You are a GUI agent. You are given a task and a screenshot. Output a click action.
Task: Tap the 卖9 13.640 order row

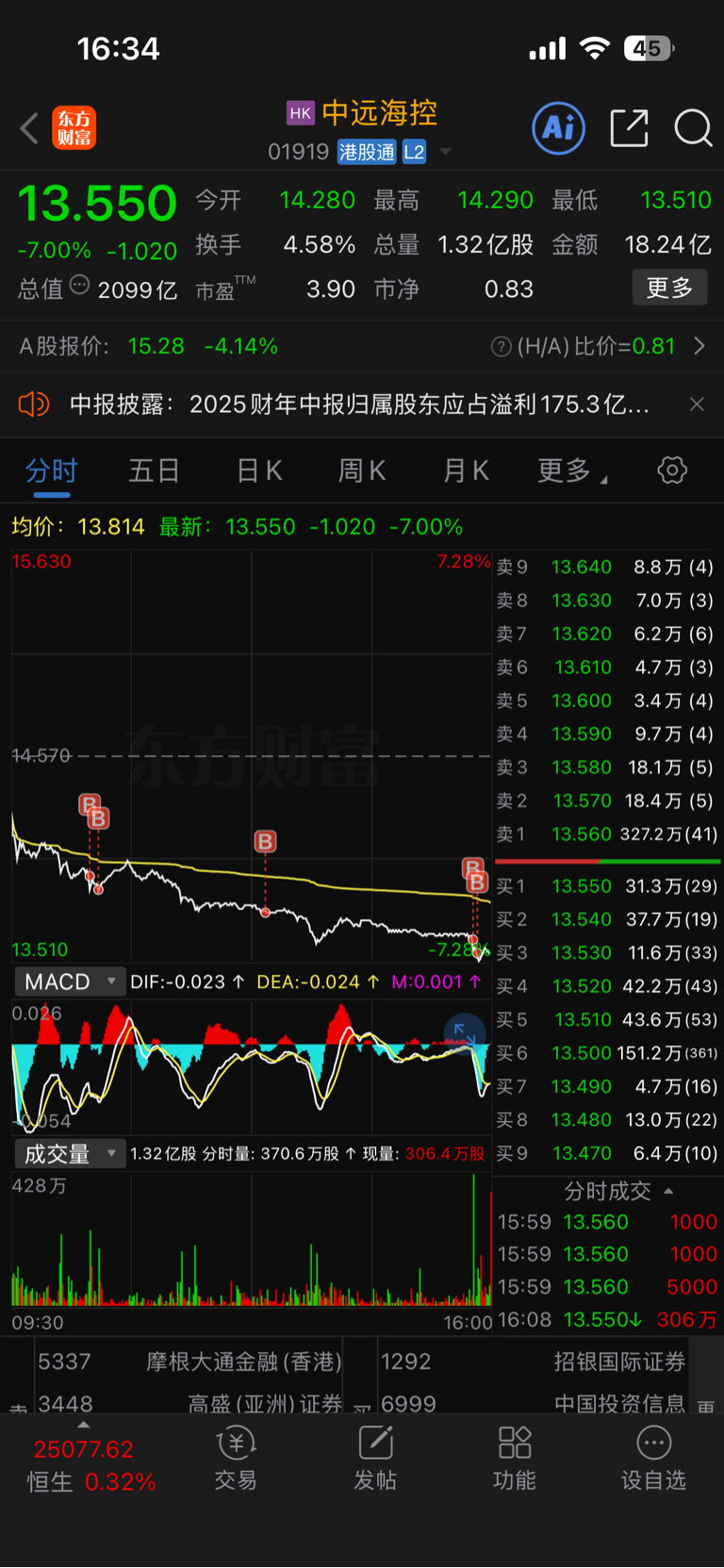[x=607, y=567]
